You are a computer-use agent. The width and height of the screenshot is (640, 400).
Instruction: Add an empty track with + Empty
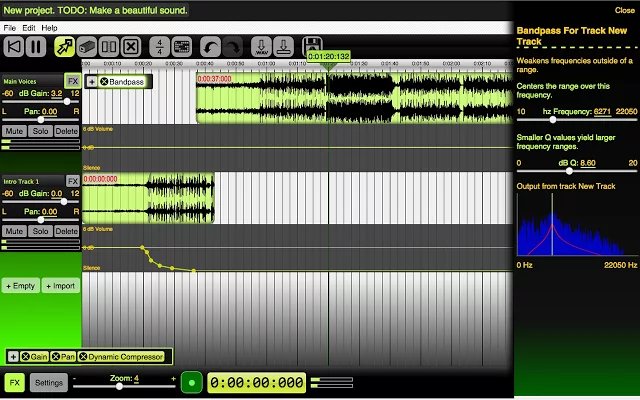point(20,286)
